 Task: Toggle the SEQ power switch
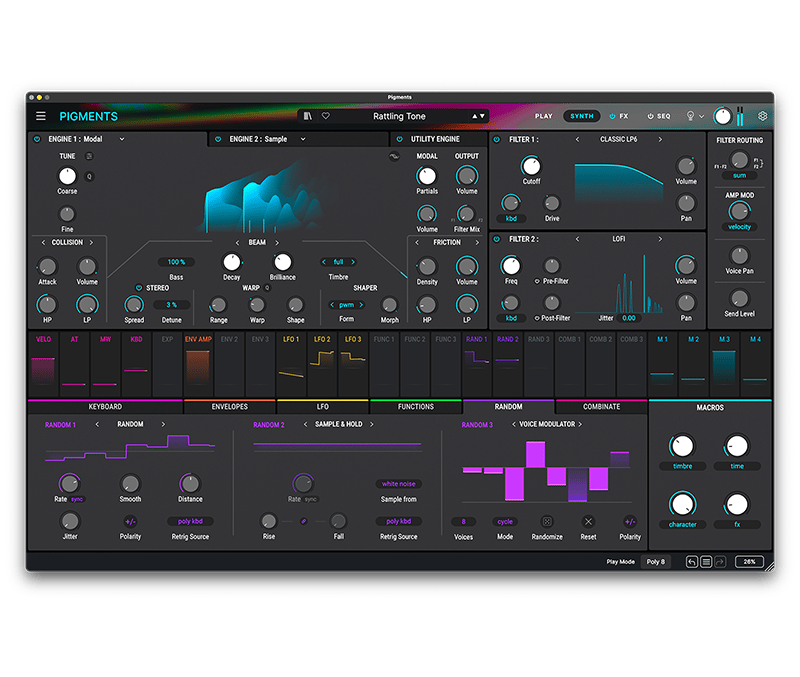click(651, 116)
